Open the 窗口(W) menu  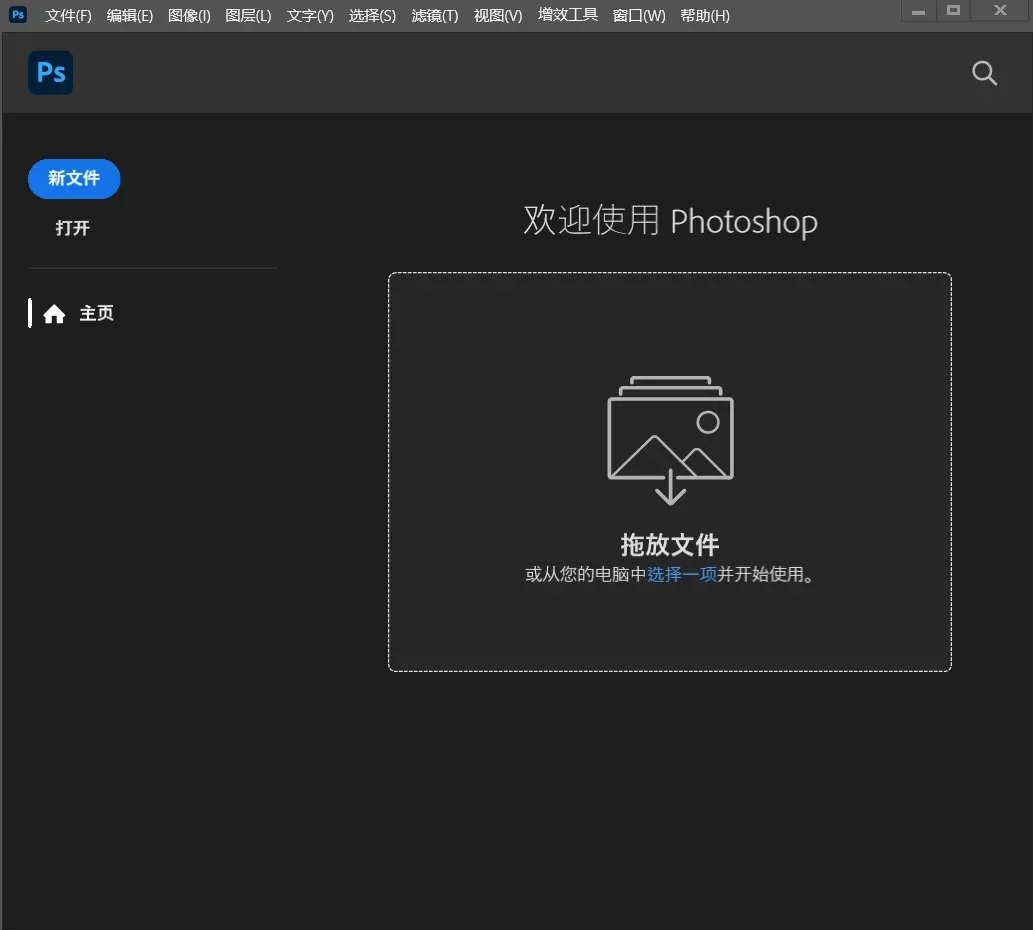tap(639, 15)
